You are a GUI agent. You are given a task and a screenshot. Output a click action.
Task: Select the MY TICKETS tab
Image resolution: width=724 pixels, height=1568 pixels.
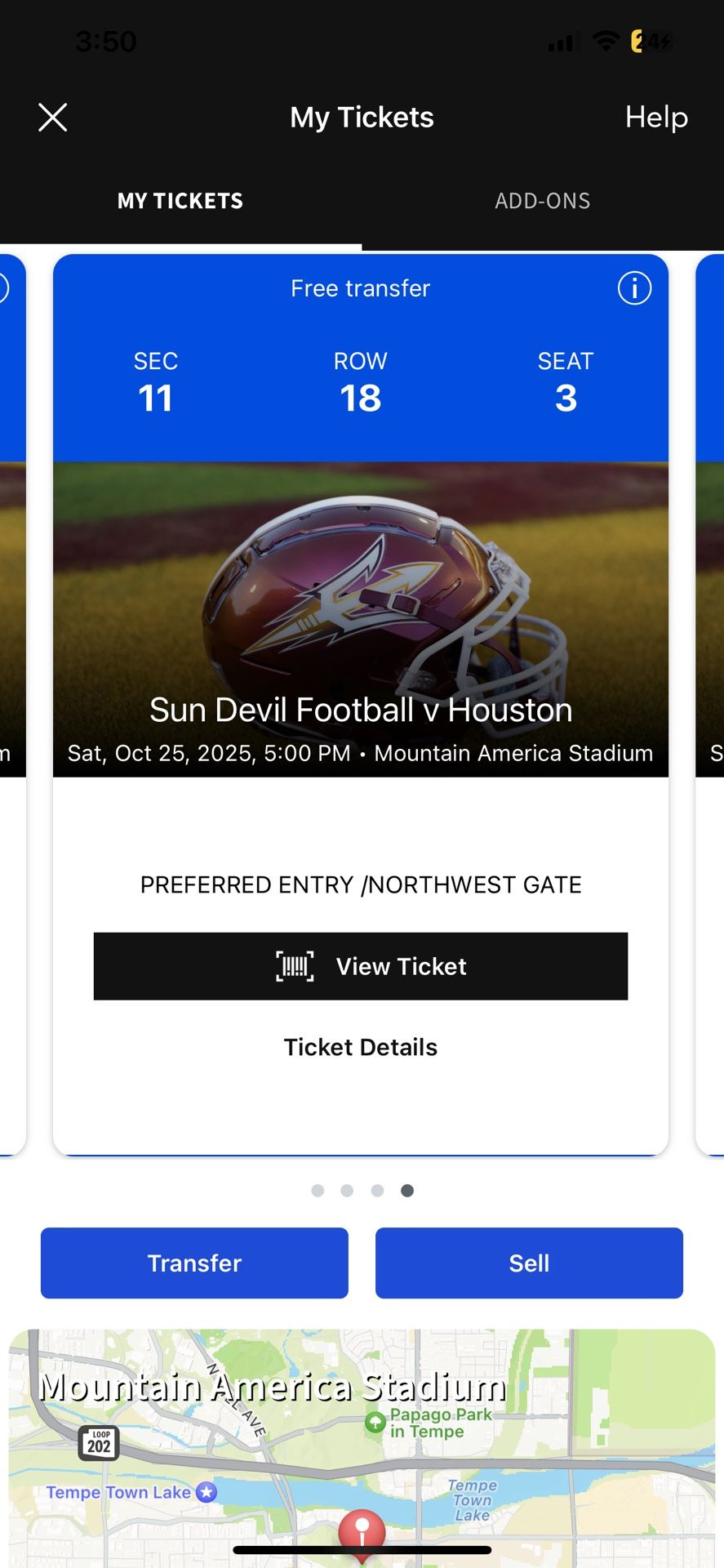click(x=180, y=201)
